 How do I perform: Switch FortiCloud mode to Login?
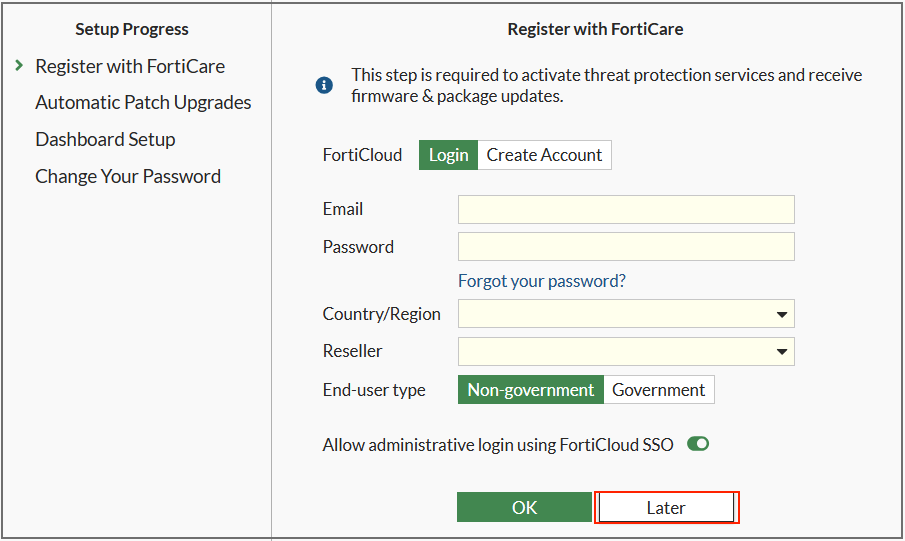click(448, 155)
